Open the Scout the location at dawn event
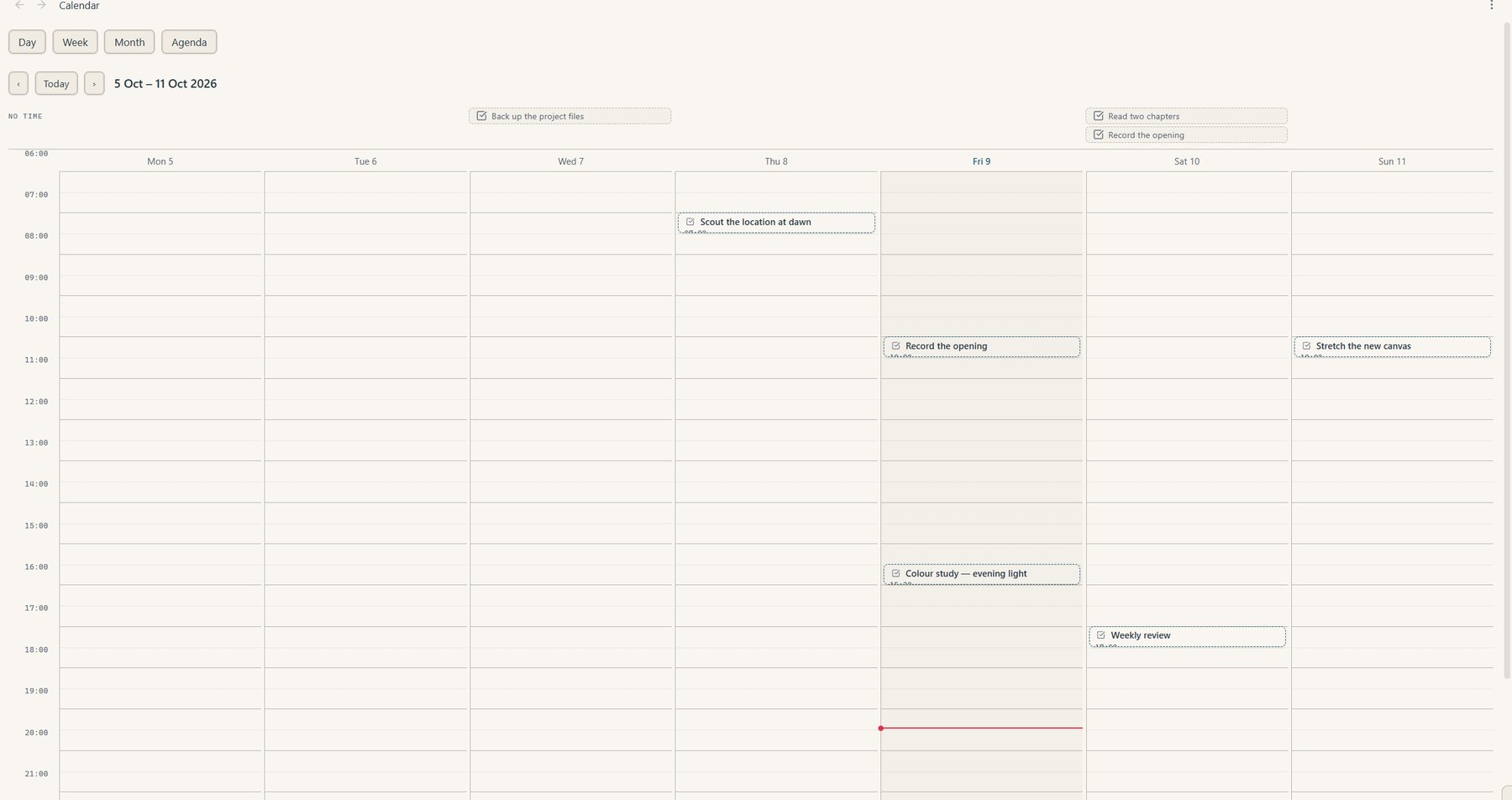This screenshot has height=800, width=1512. [776, 223]
